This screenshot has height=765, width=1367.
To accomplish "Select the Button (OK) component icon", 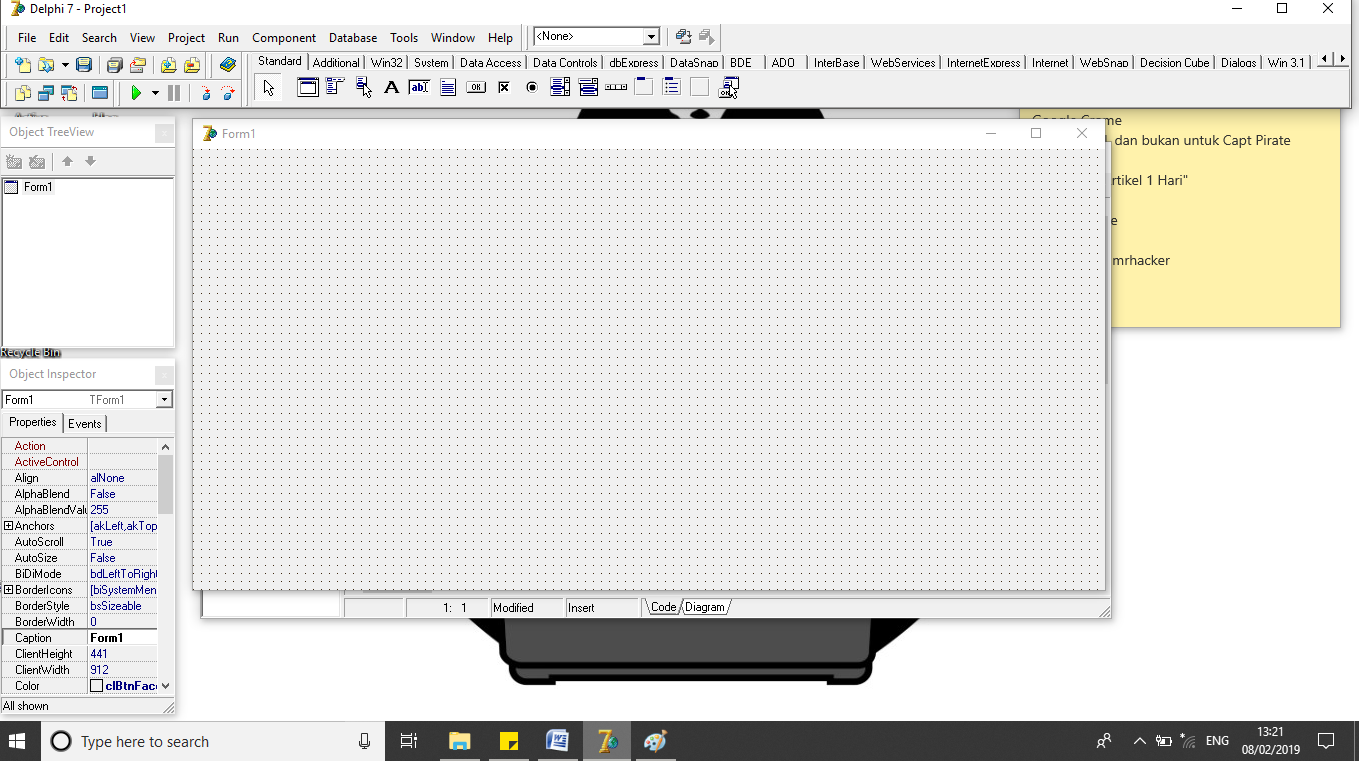I will click(476, 88).
